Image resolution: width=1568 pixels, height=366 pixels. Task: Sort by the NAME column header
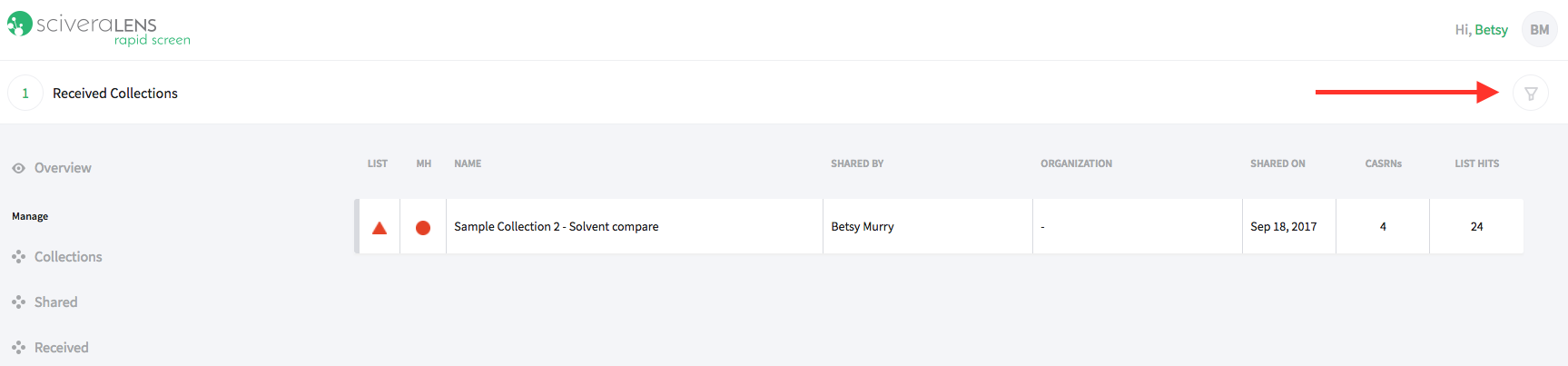[468, 163]
